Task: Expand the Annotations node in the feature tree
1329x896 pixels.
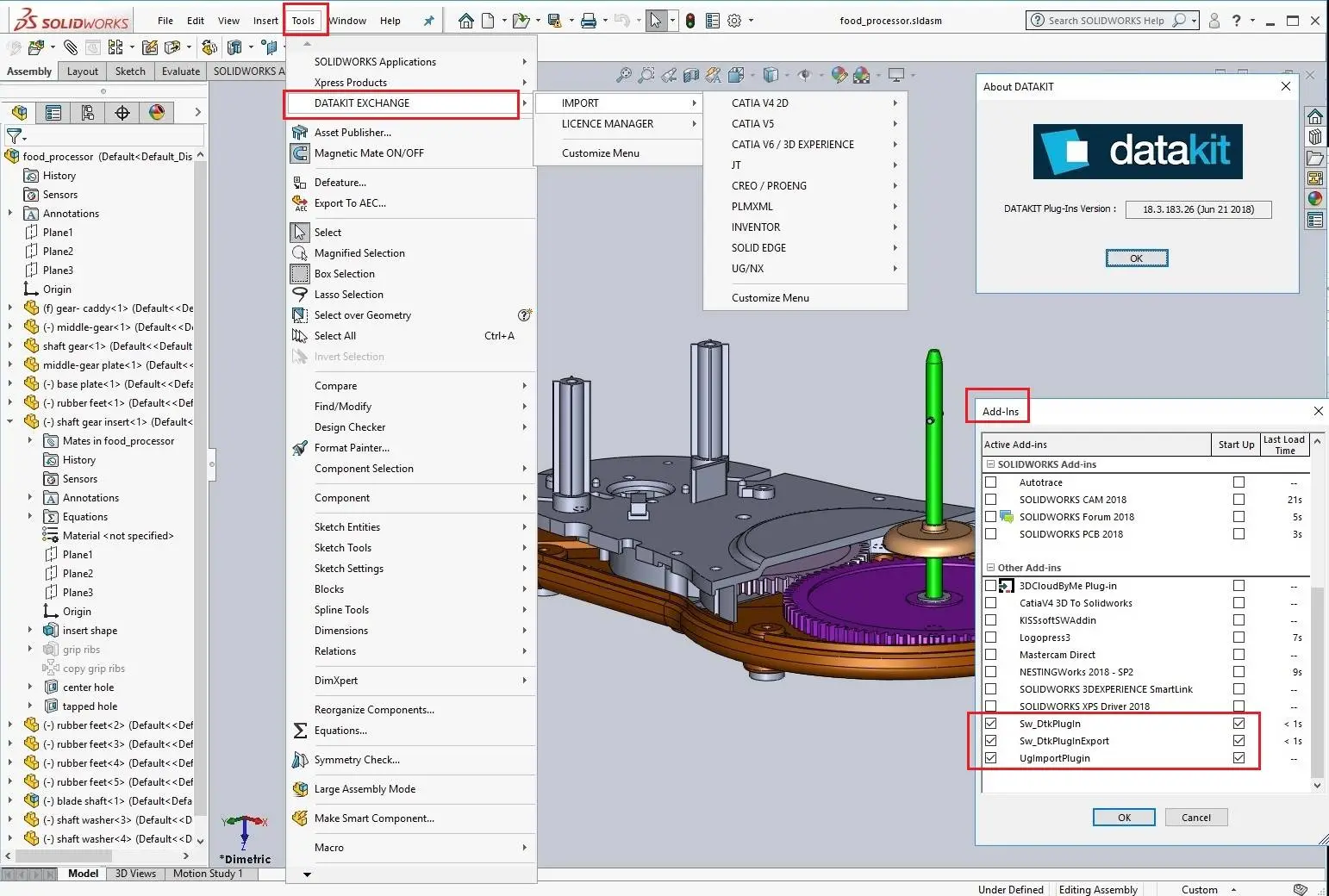Action: [10, 214]
